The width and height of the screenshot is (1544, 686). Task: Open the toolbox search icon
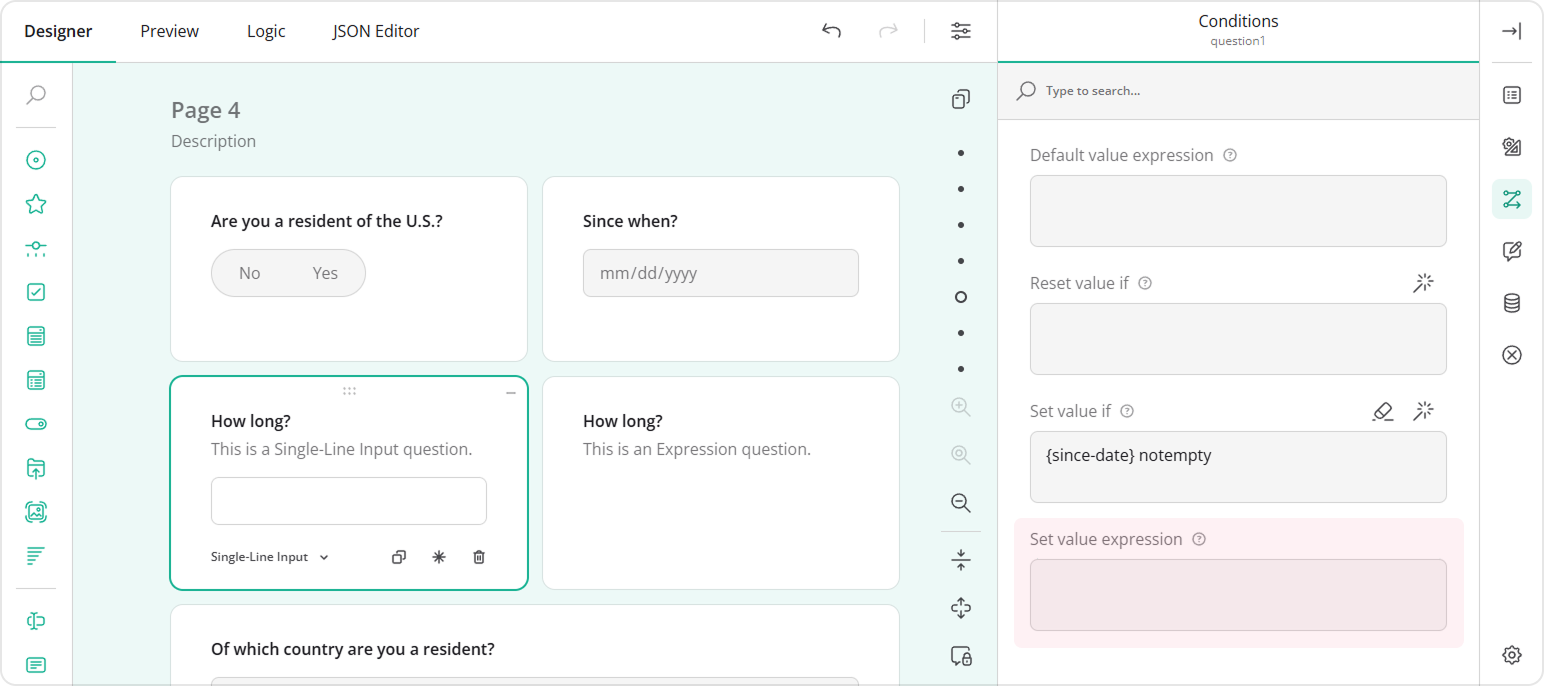point(36,95)
